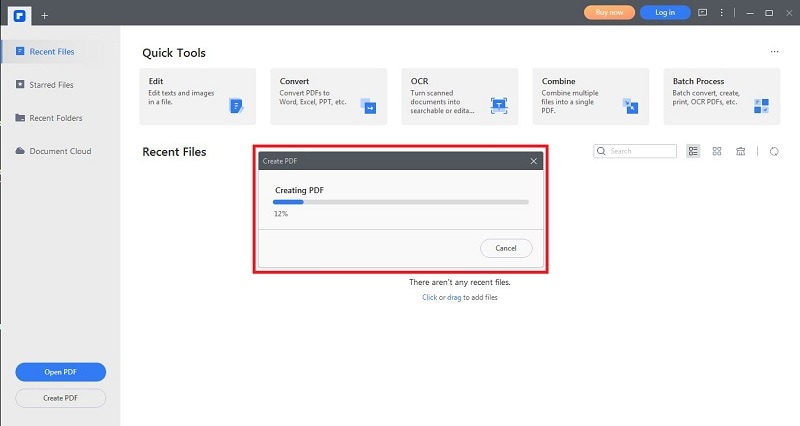Go to Starred Files
800x426 pixels.
(51, 85)
